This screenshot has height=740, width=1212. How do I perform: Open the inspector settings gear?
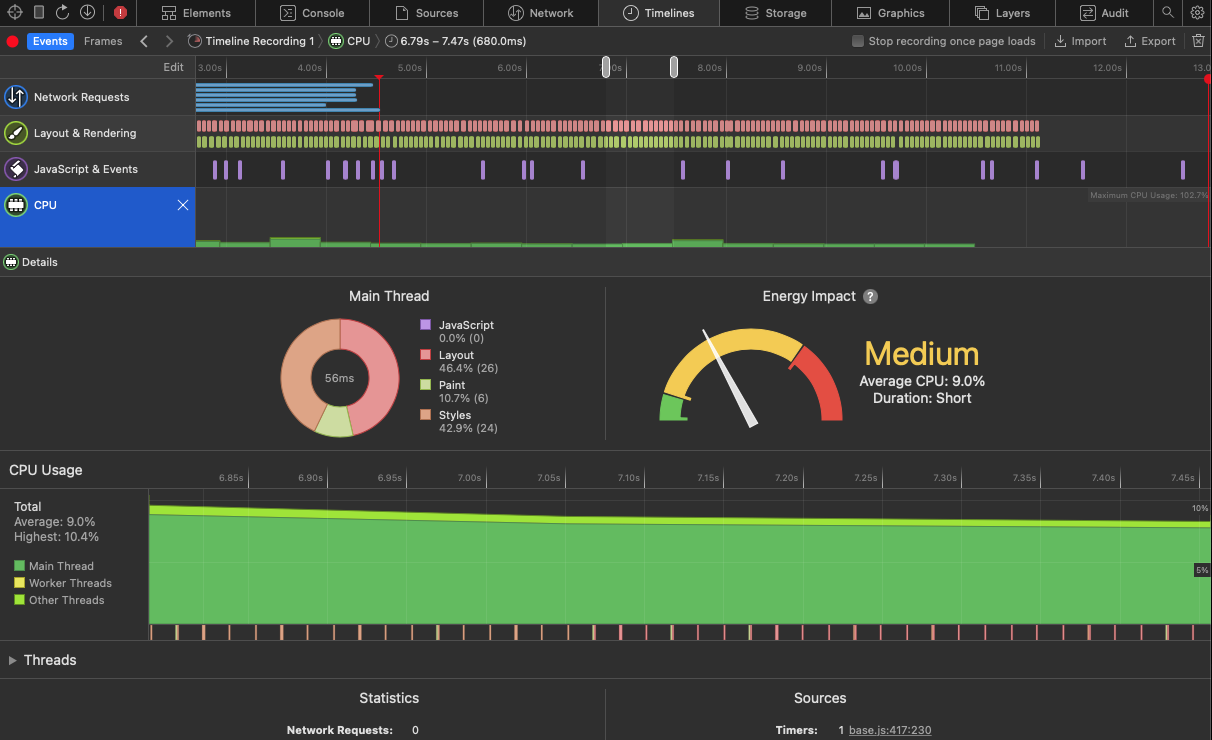[x=1197, y=13]
